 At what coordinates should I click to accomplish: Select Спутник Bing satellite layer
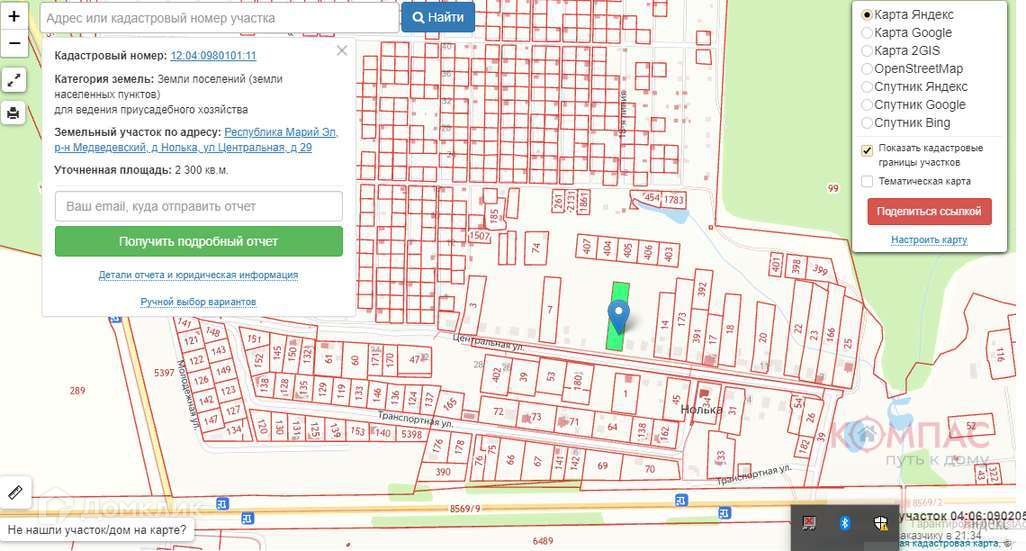(867, 122)
